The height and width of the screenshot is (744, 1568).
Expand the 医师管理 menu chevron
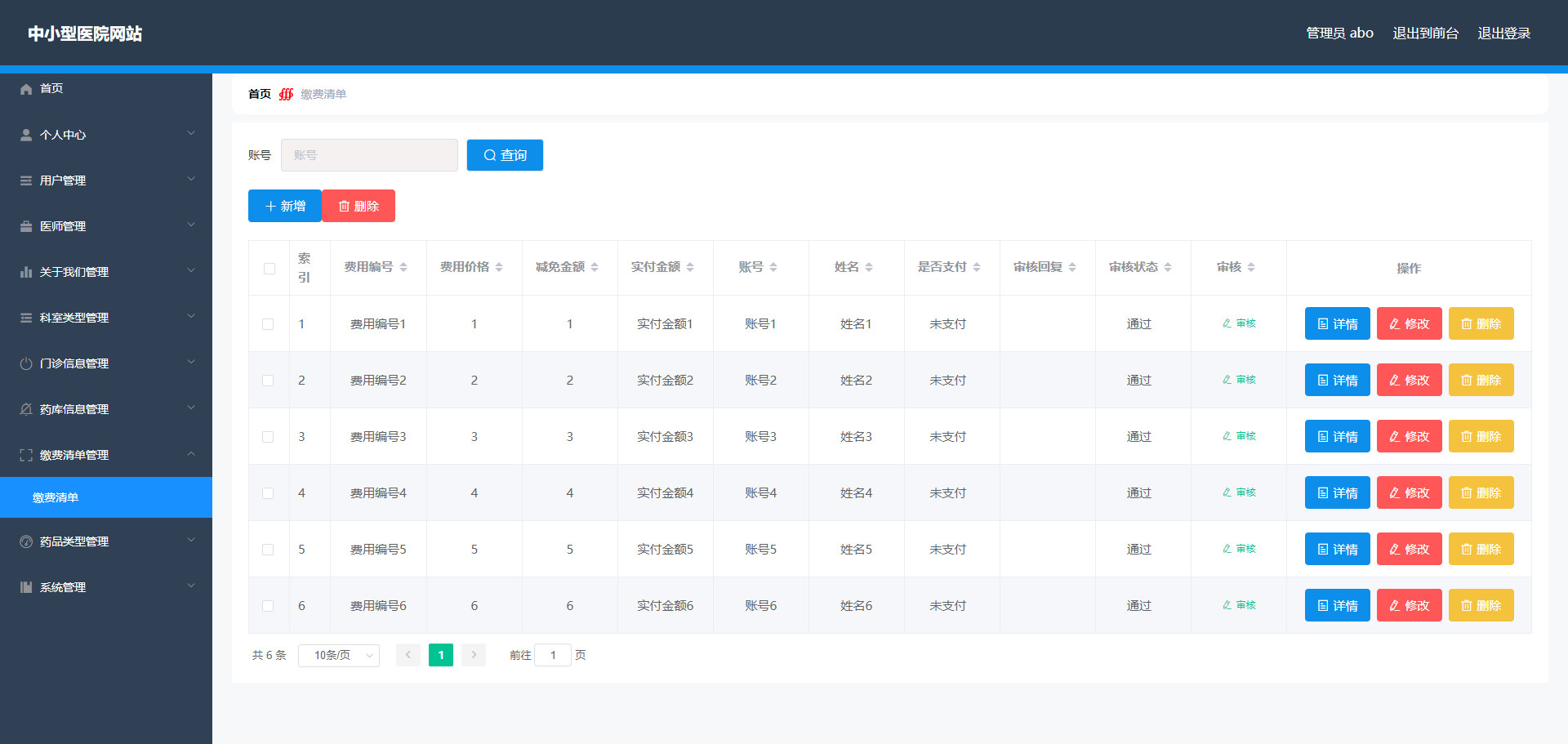(x=191, y=225)
